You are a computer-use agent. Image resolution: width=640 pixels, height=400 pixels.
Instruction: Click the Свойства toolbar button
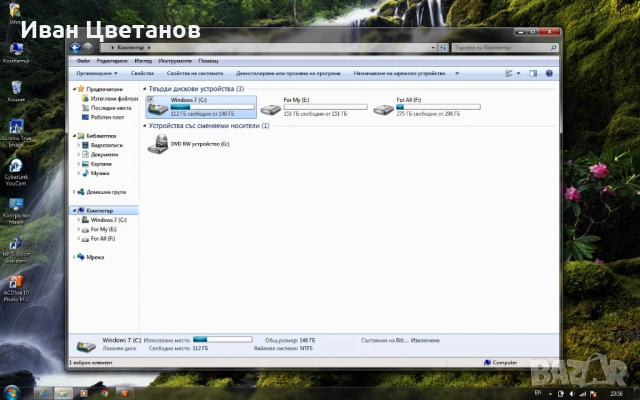click(142, 73)
